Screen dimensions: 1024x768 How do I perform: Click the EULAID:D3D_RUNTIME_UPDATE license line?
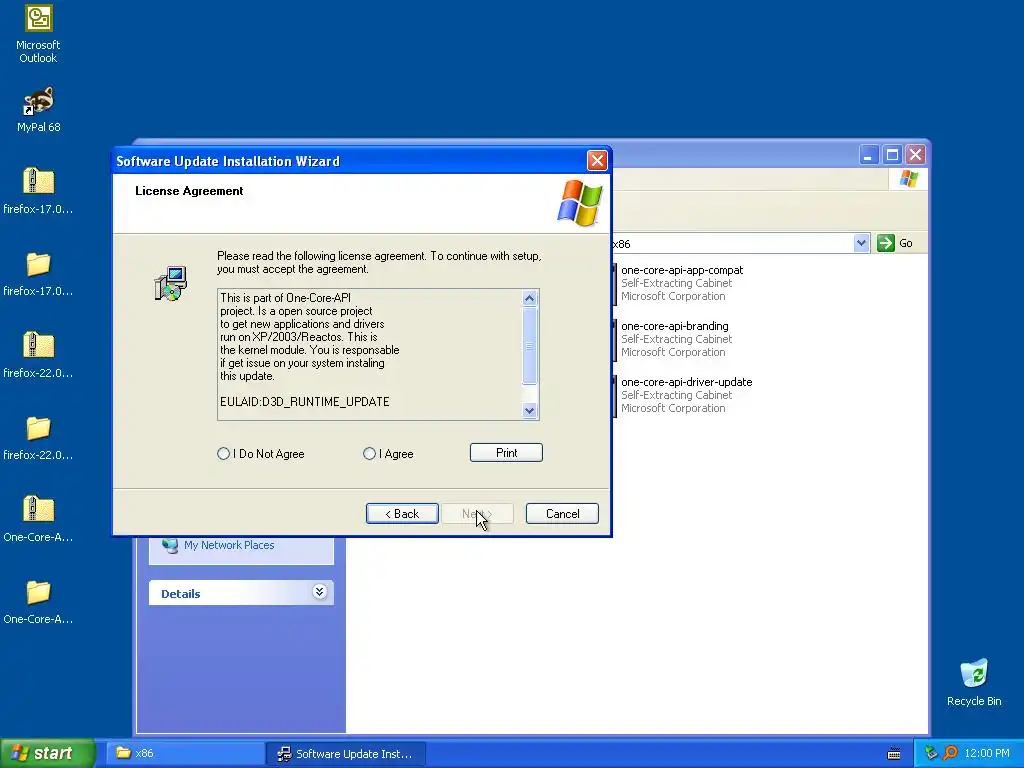coord(304,402)
